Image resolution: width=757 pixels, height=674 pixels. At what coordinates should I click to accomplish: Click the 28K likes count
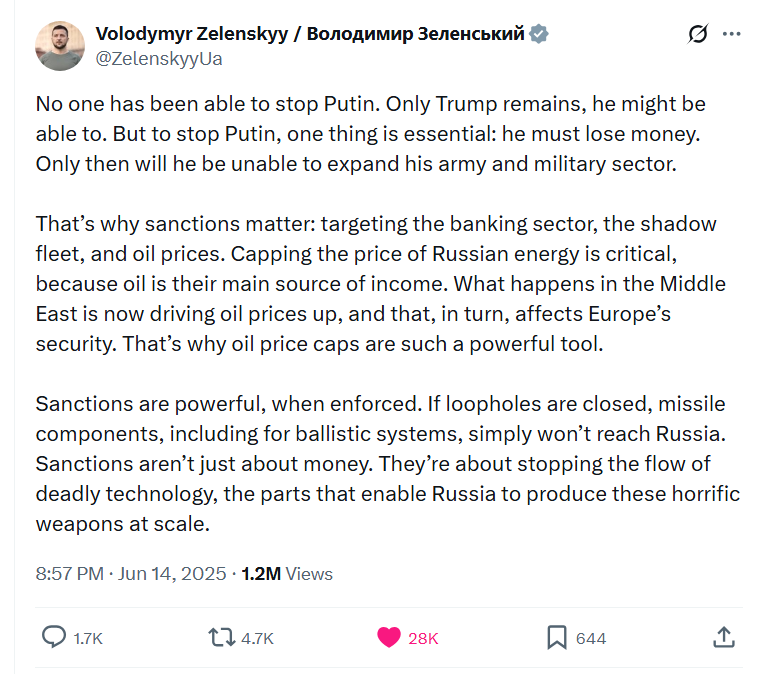point(423,638)
